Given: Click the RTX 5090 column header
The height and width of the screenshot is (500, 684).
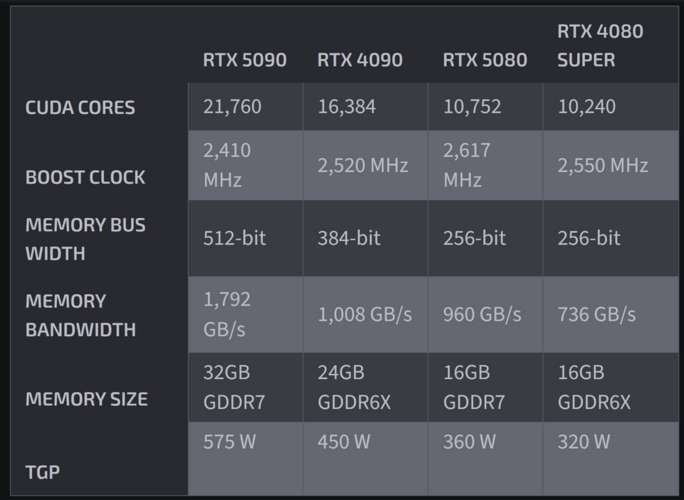Looking at the screenshot, I should point(245,60).
